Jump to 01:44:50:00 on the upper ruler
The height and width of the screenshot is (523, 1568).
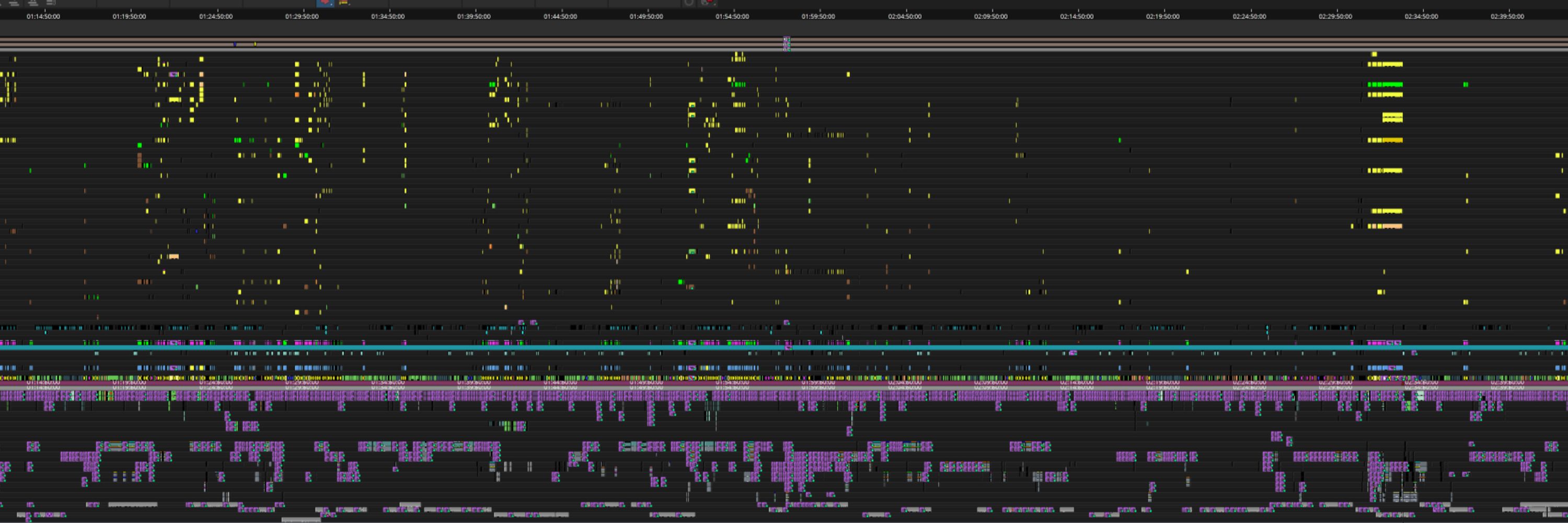[560, 16]
